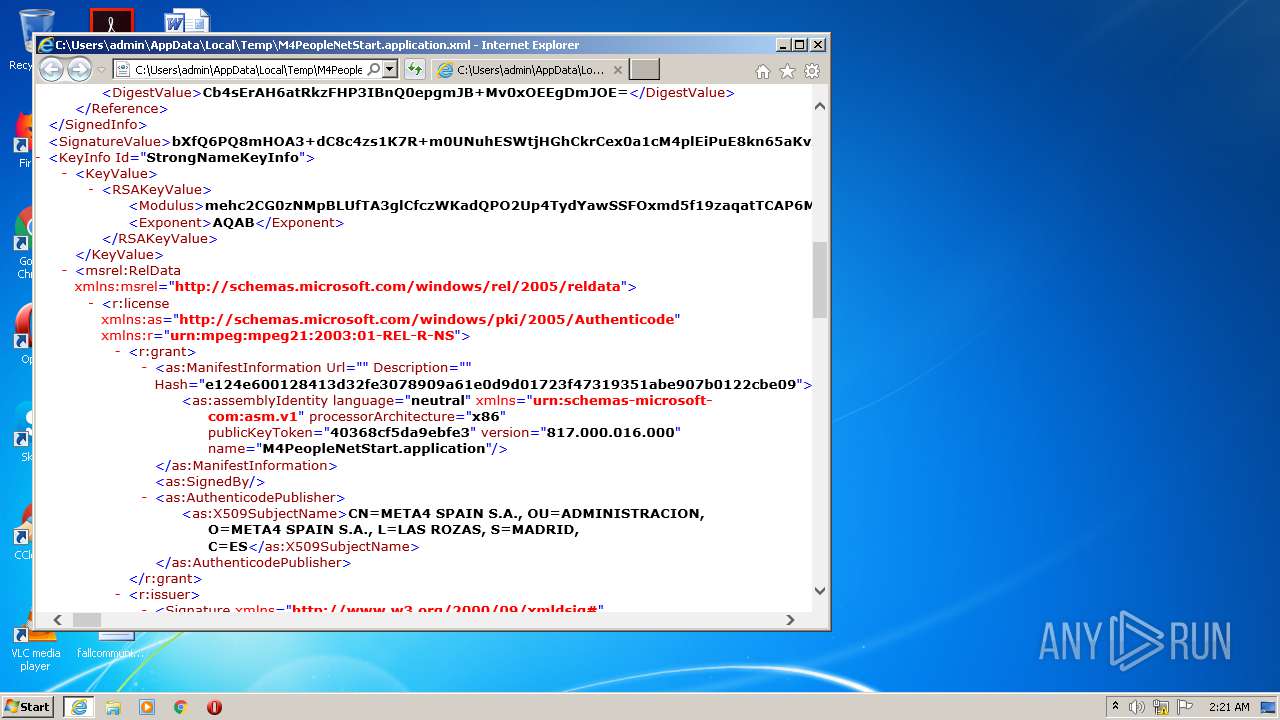Open the Favorites star icon
The width and height of the screenshot is (1280, 720).
click(787, 71)
